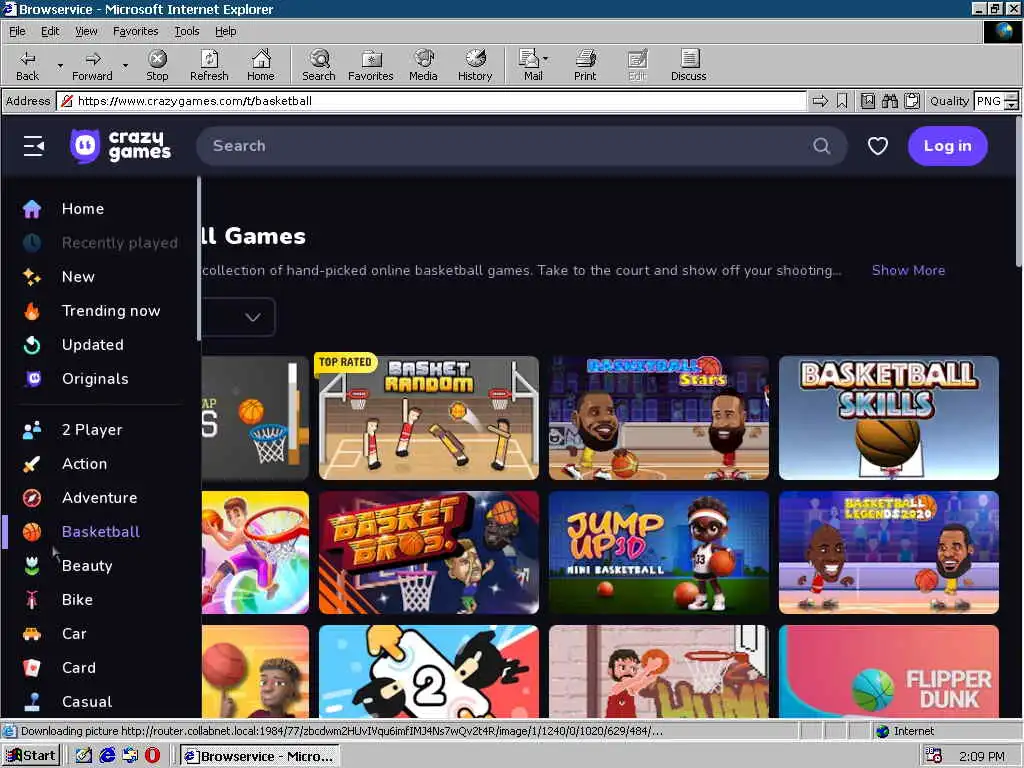Expand the filter dropdown chevron

[x=253, y=317]
